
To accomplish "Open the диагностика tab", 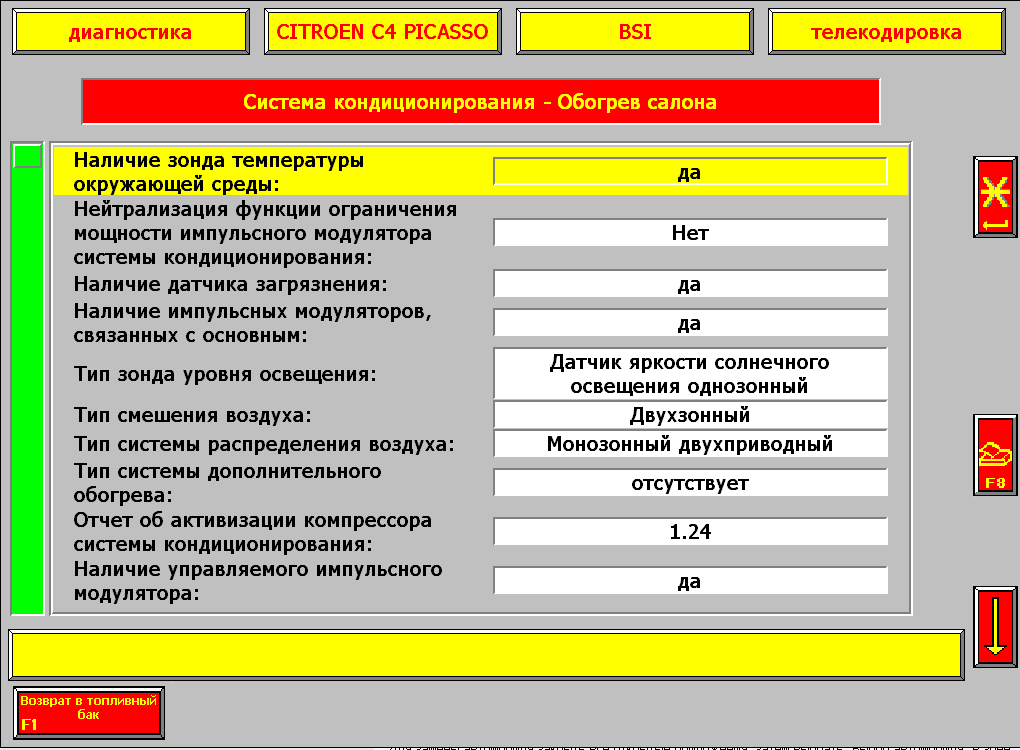I will click(130, 32).
